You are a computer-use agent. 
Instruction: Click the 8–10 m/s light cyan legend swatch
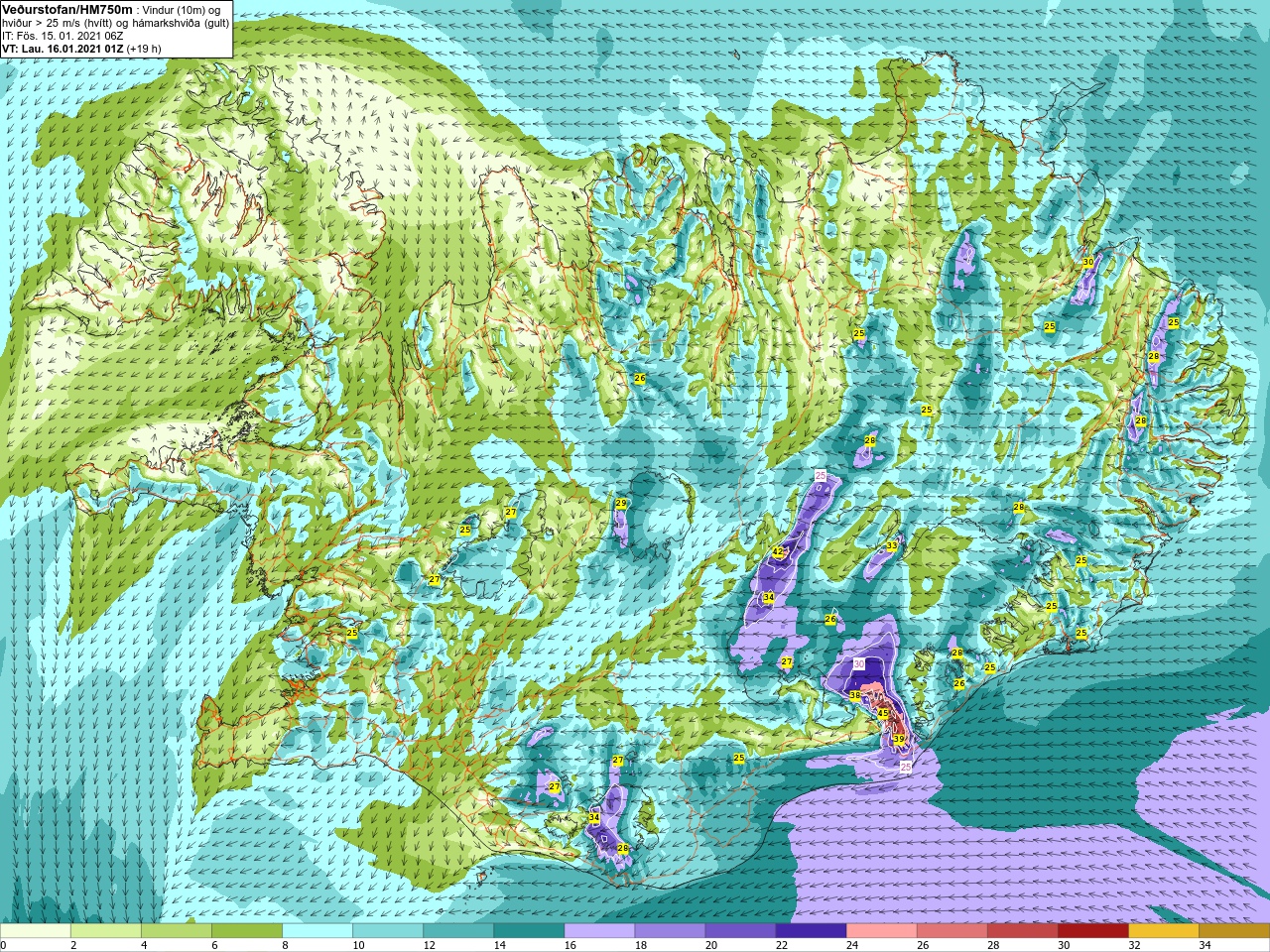317,931
